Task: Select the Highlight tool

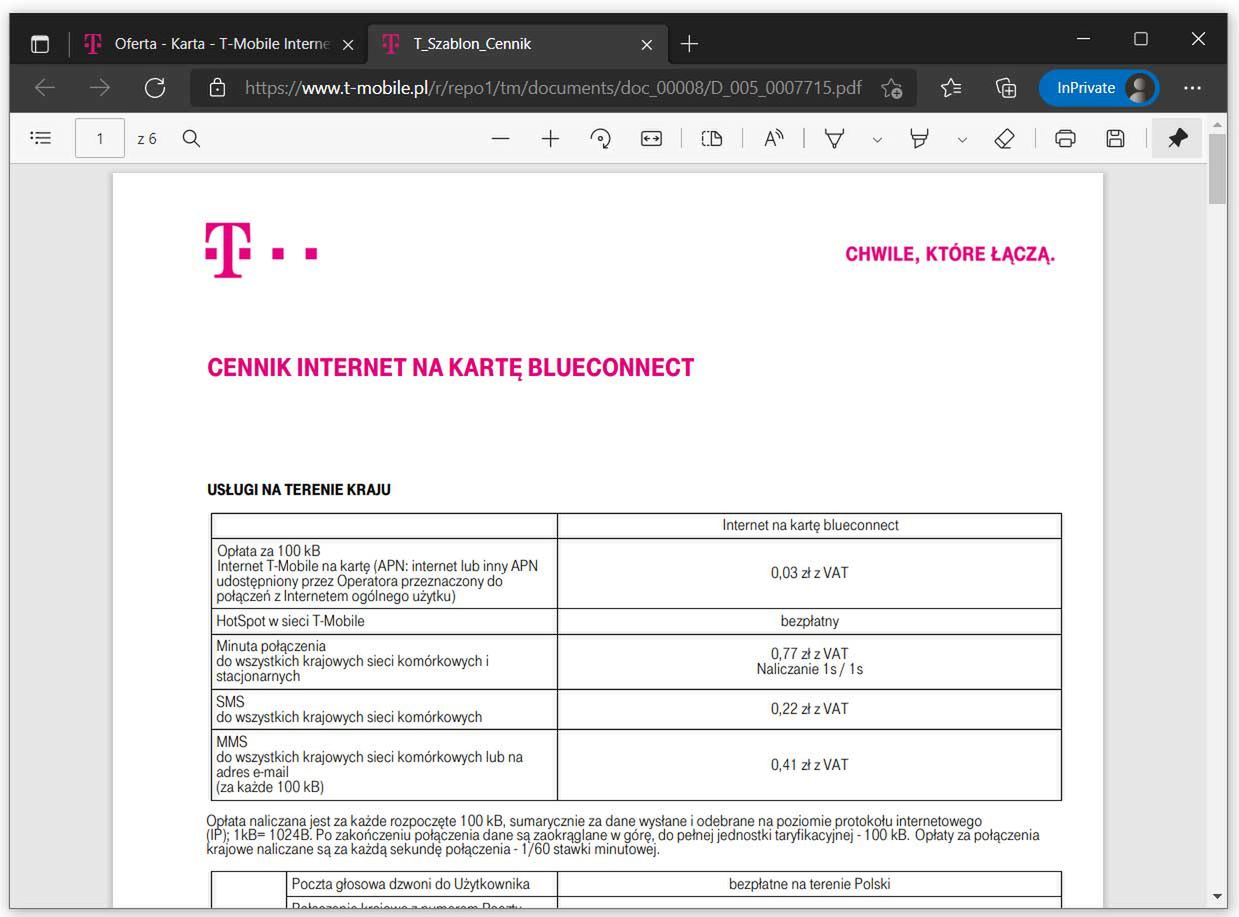Action: (x=919, y=139)
